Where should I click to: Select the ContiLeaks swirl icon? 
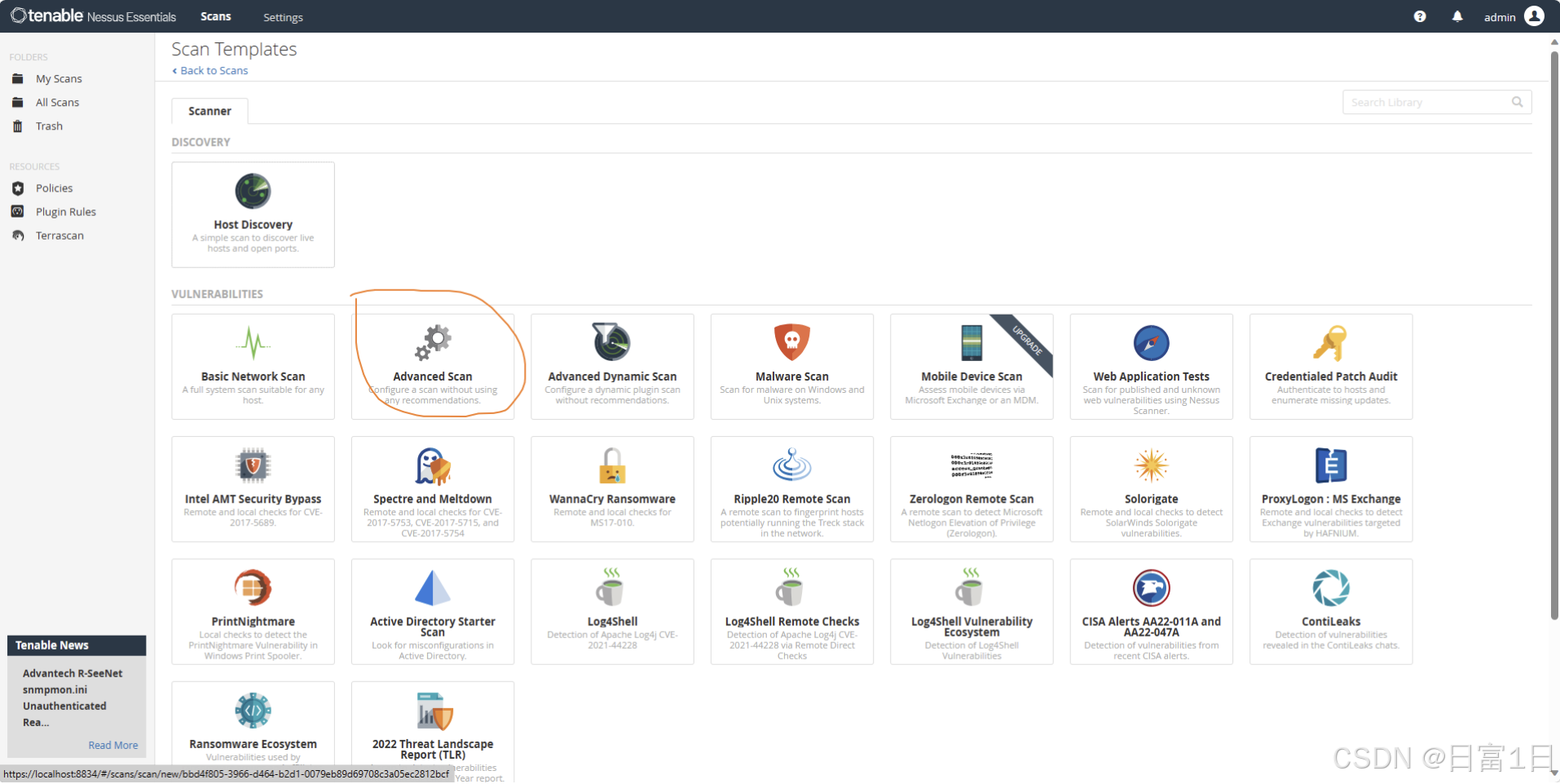tap(1330, 588)
